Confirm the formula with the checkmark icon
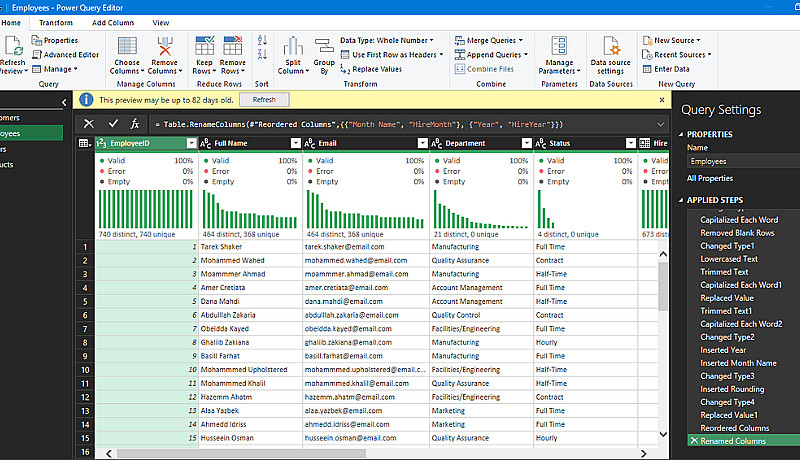Viewport: 800px width, 460px height. click(x=113, y=123)
